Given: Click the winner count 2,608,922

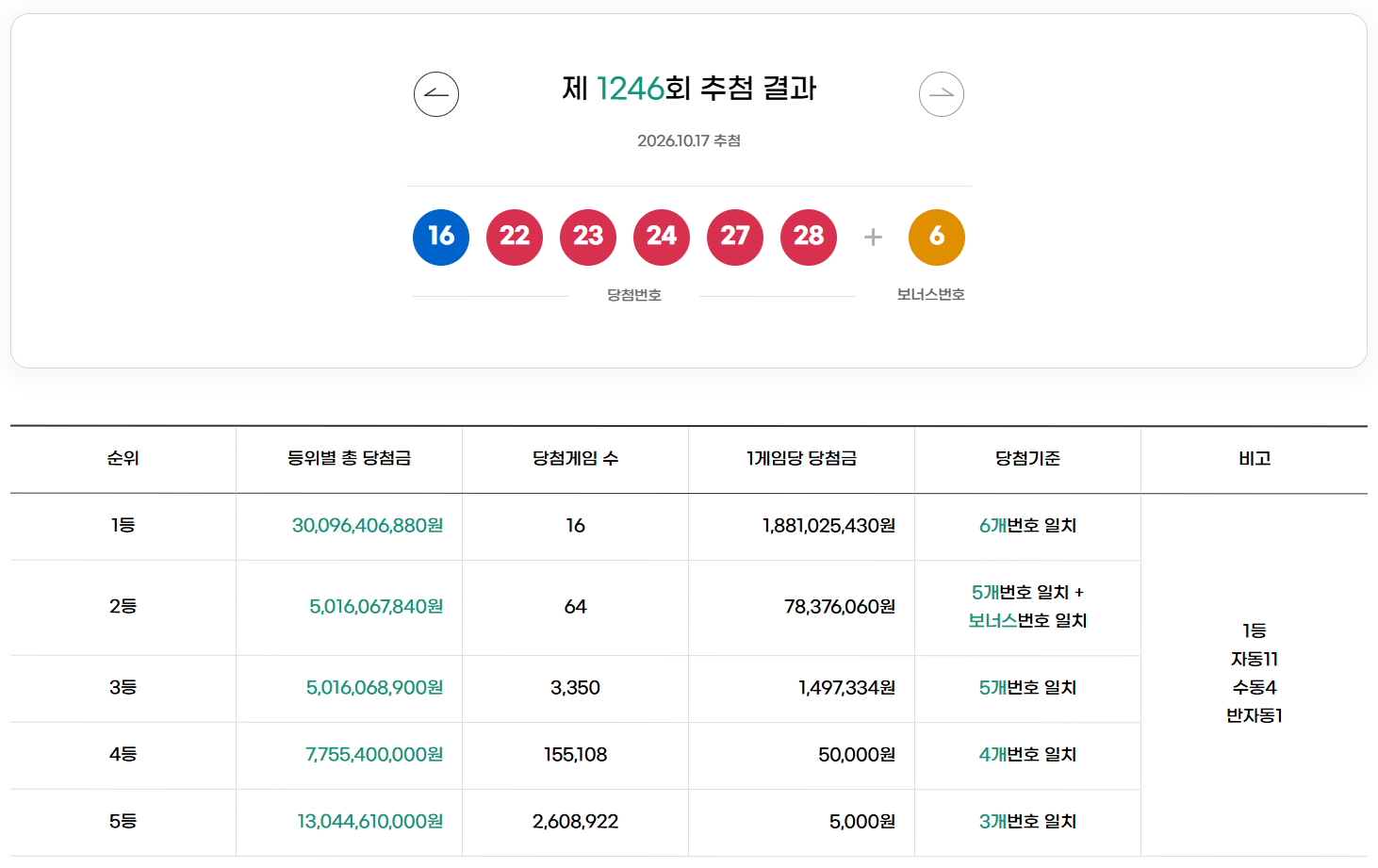Looking at the screenshot, I should point(576,821).
